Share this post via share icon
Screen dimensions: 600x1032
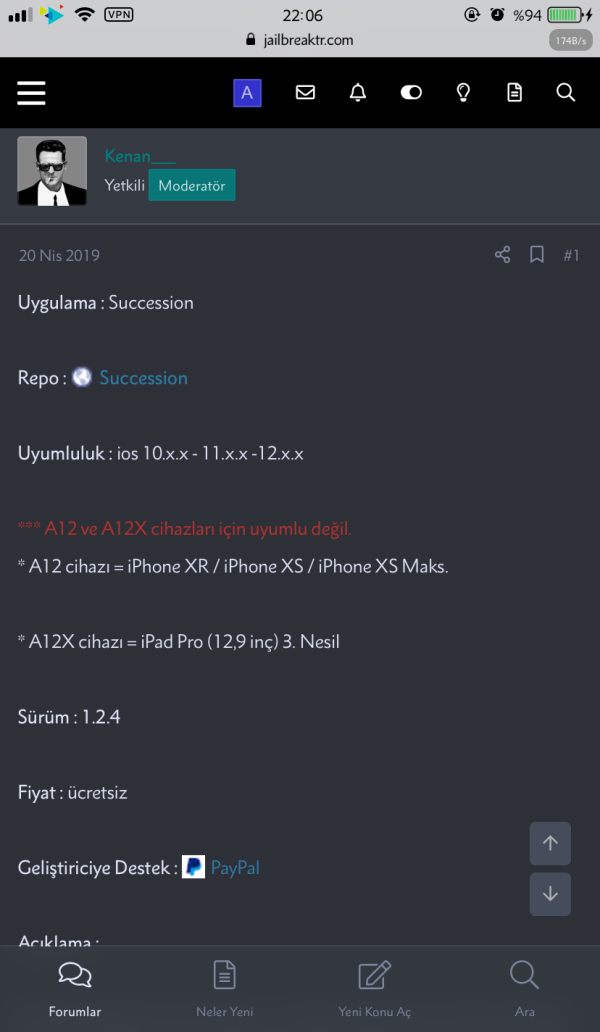pyautogui.click(x=502, y=255)
